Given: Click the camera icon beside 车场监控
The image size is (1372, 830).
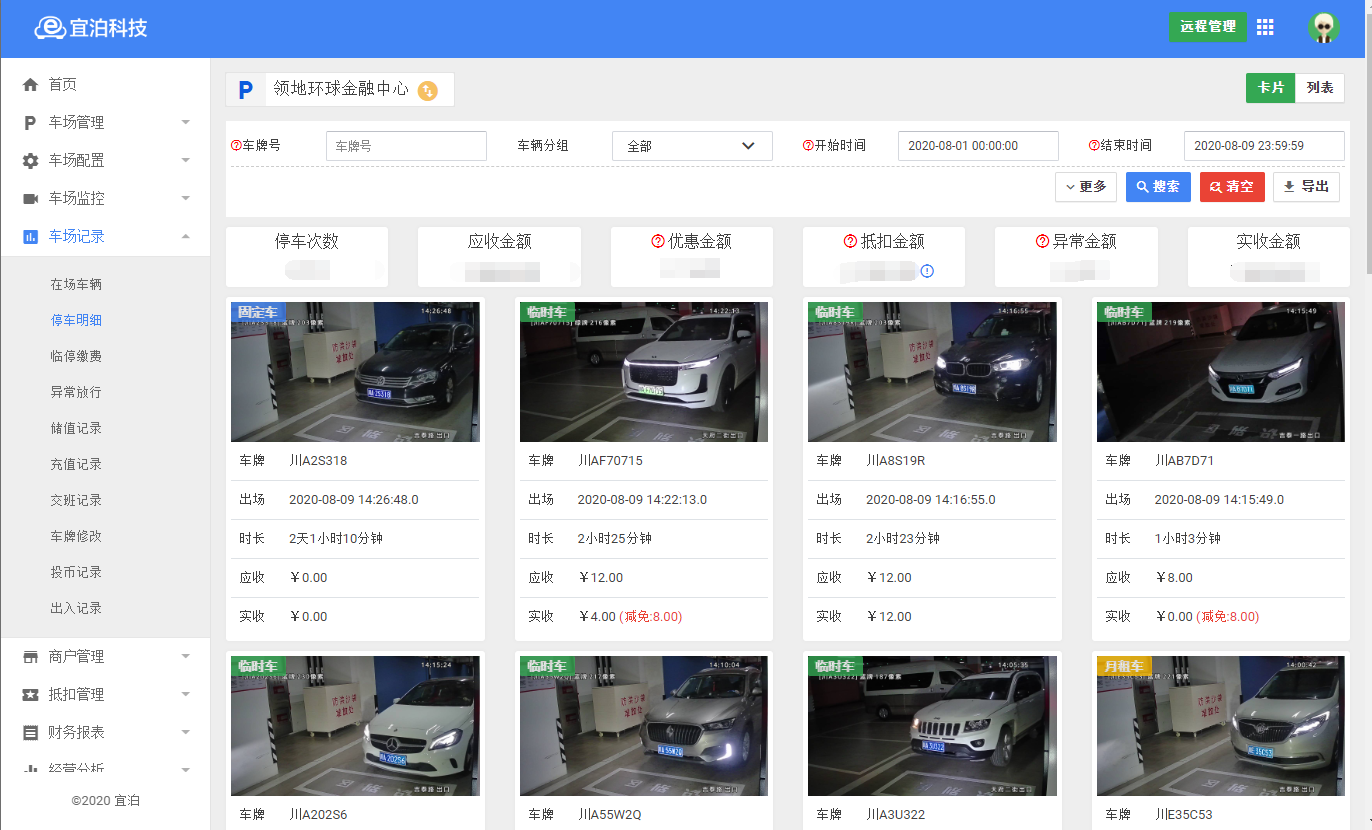Looking at the screenshot, I should 30,198.
